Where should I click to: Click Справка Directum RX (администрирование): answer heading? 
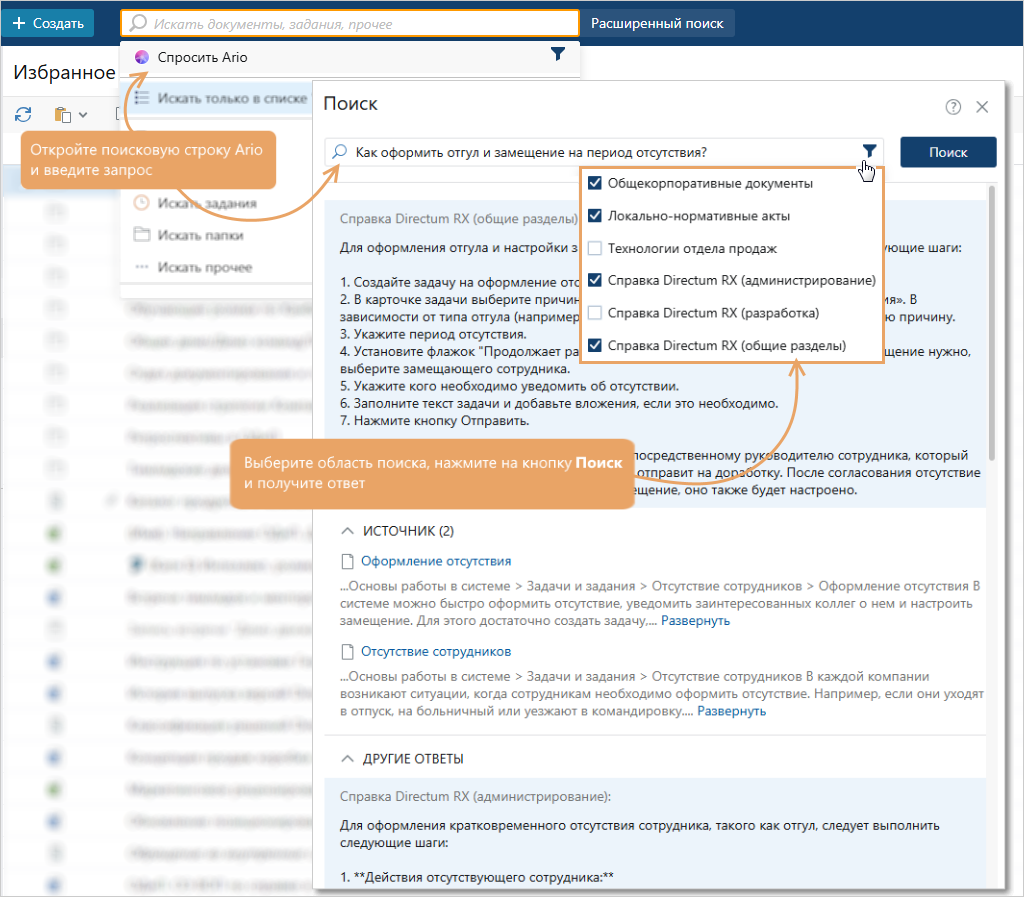475,796
